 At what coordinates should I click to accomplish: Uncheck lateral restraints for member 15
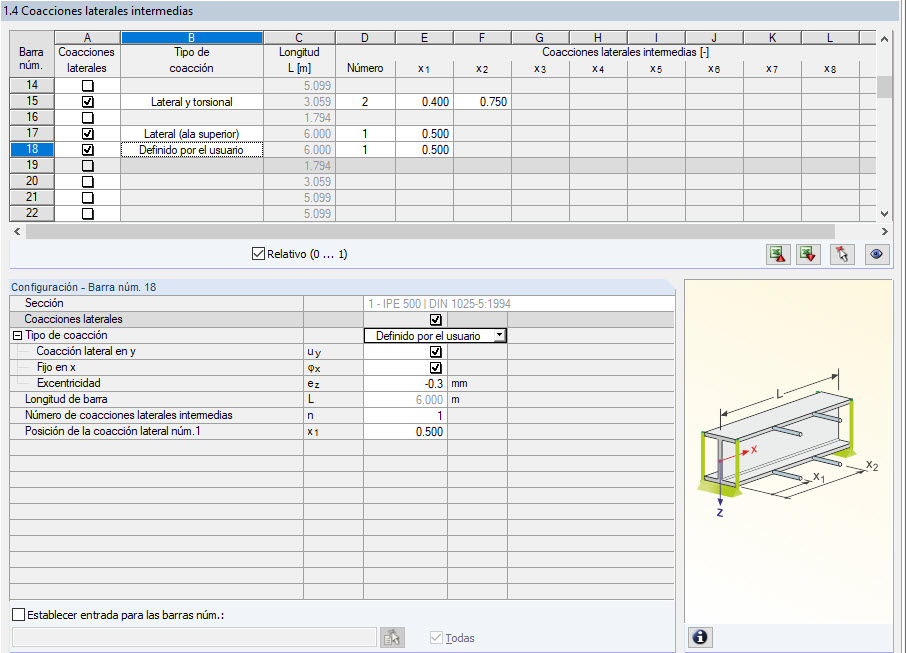coord(87,102)
